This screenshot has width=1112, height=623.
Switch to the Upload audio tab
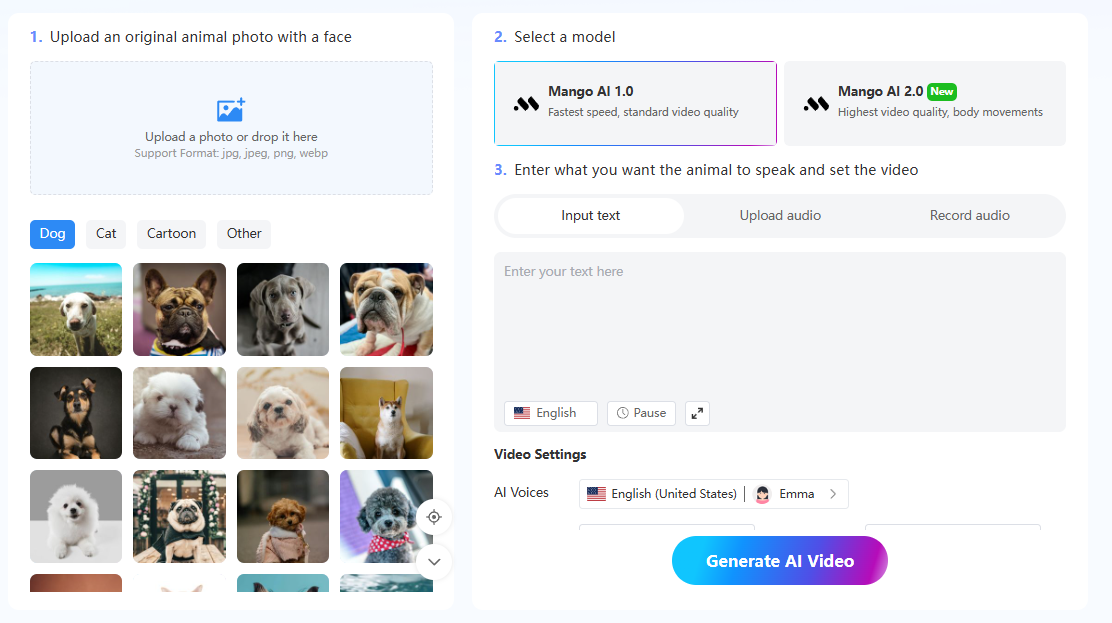click(780, 216)
